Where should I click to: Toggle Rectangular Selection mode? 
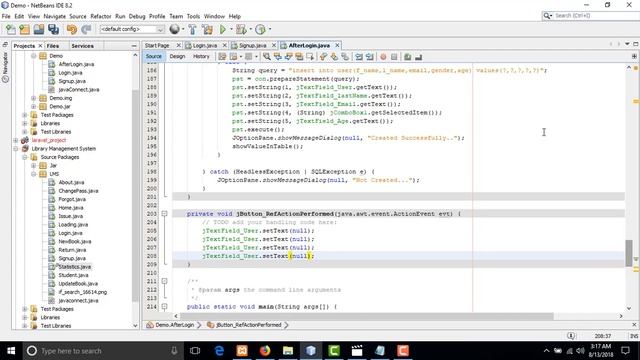click(x=310, y=57)
